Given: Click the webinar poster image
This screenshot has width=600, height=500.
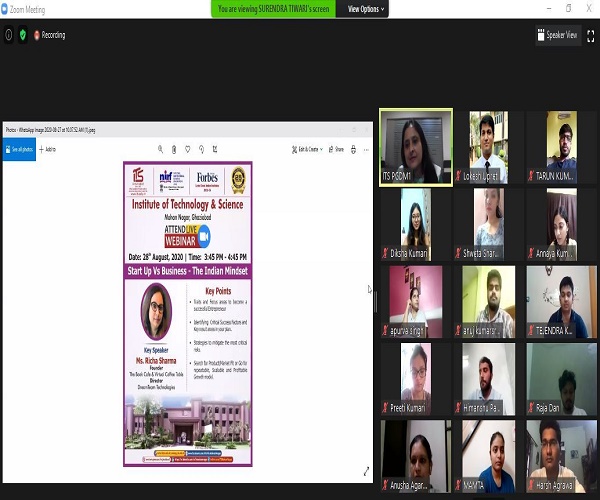Looking at the screenshot, I should click(x=188, y=314).
